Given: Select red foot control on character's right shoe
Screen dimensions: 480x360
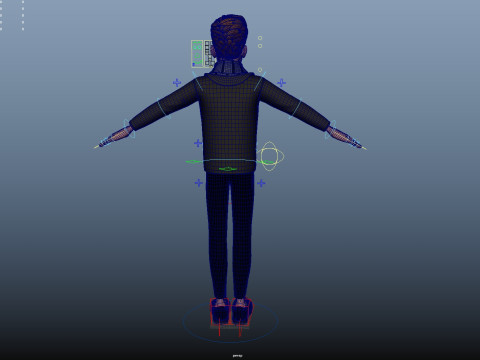Looking at the screenshot, I should 242,312.
